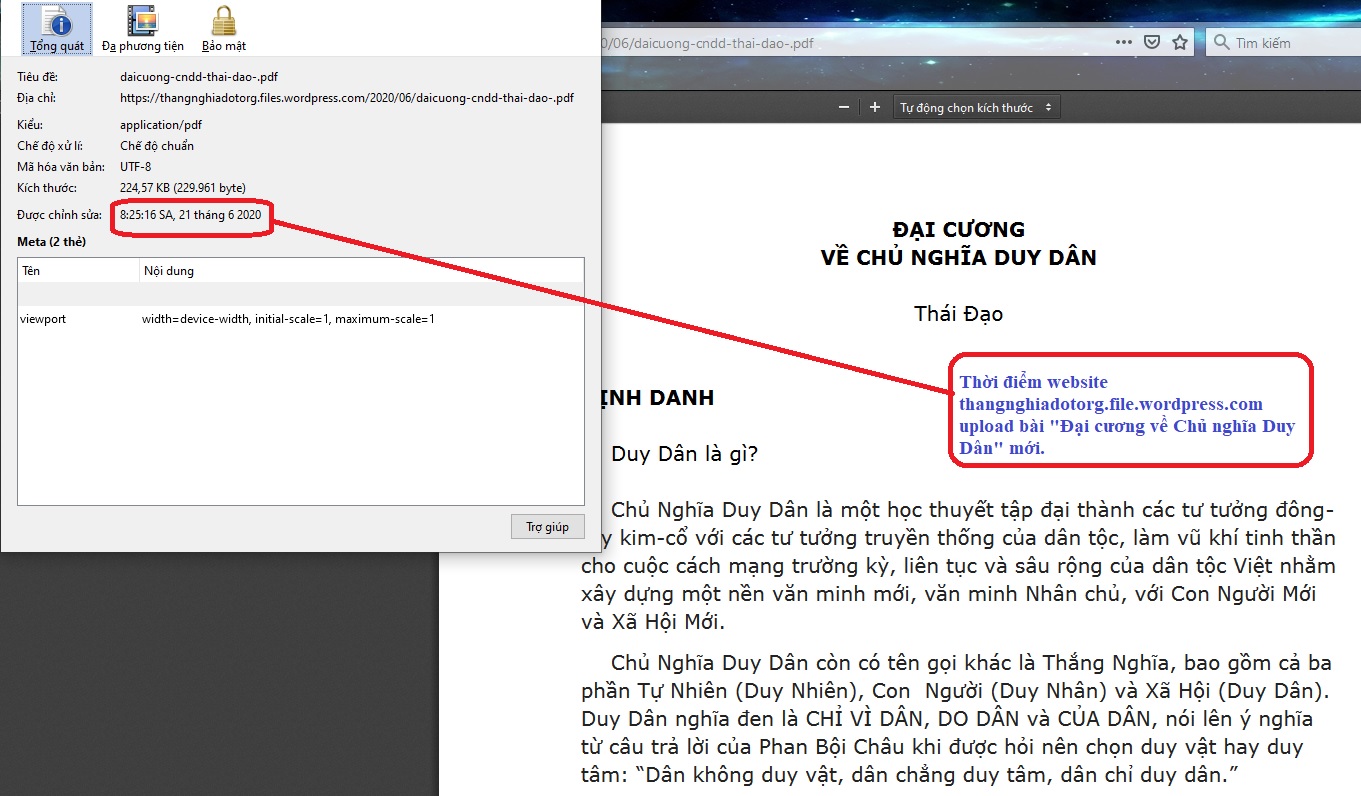Select the viewport meta tag row
Image resolution: width=1361 pixels, height=796 pixels.
click(300, 319)
